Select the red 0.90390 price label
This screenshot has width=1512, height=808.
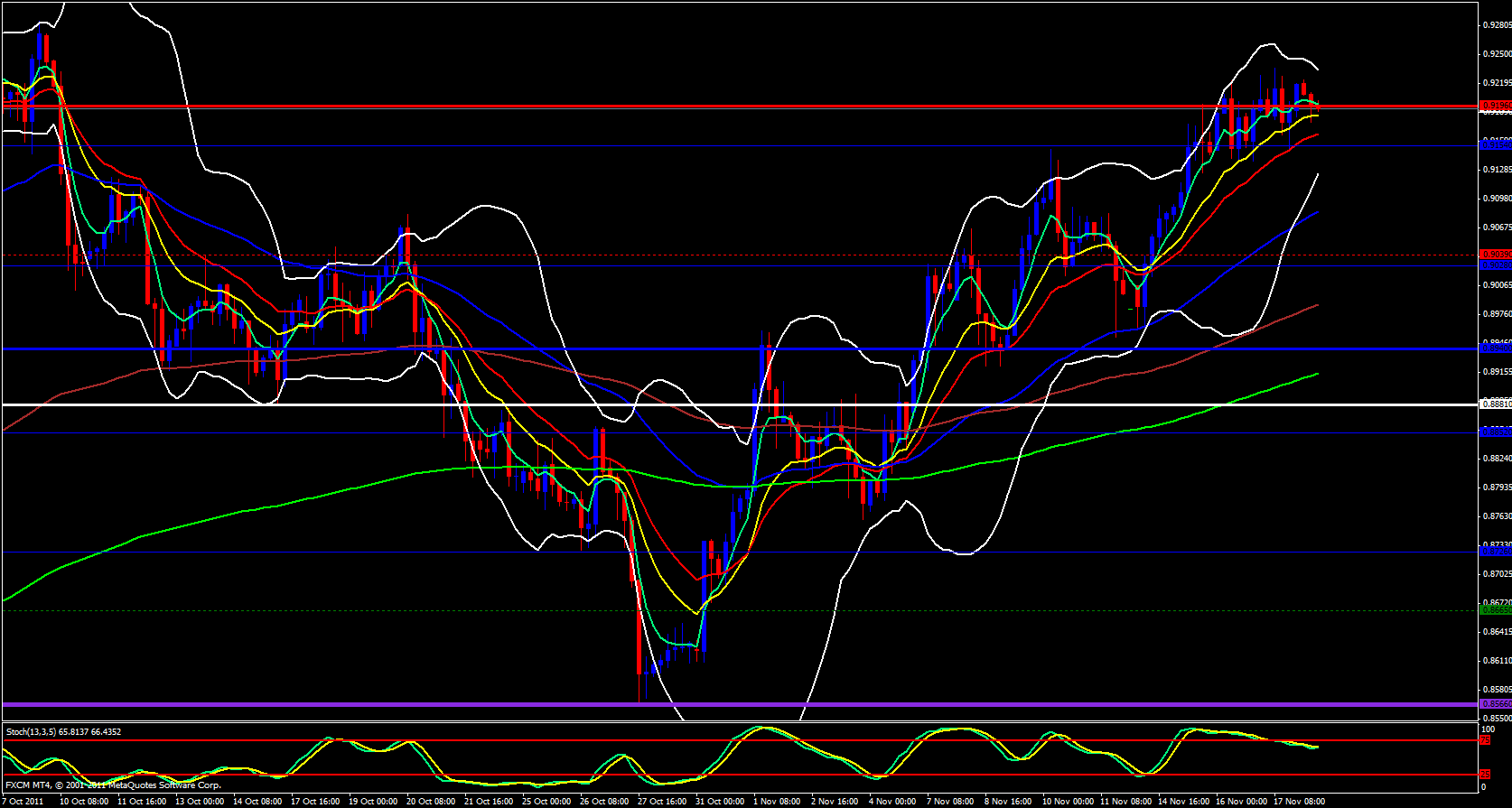tap(1495, 255)
